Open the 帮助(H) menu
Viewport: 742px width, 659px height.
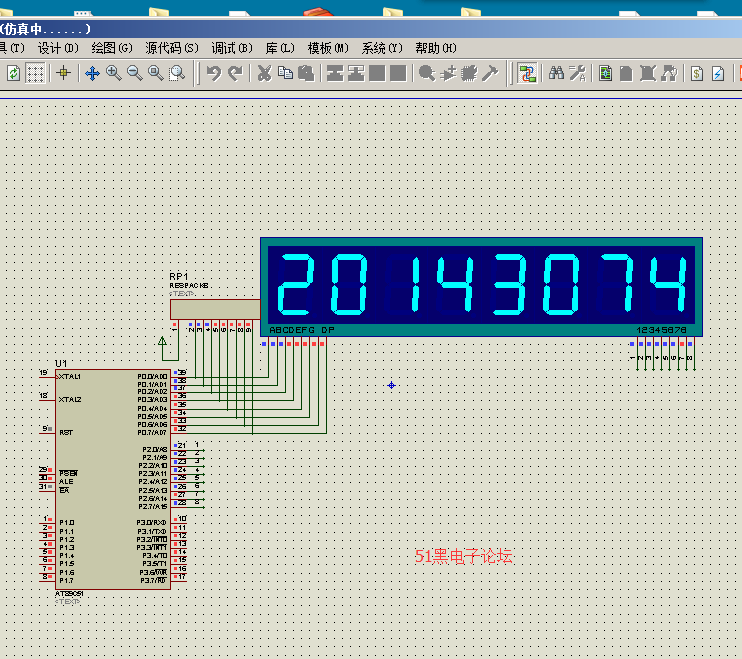(x=436, y=48)
